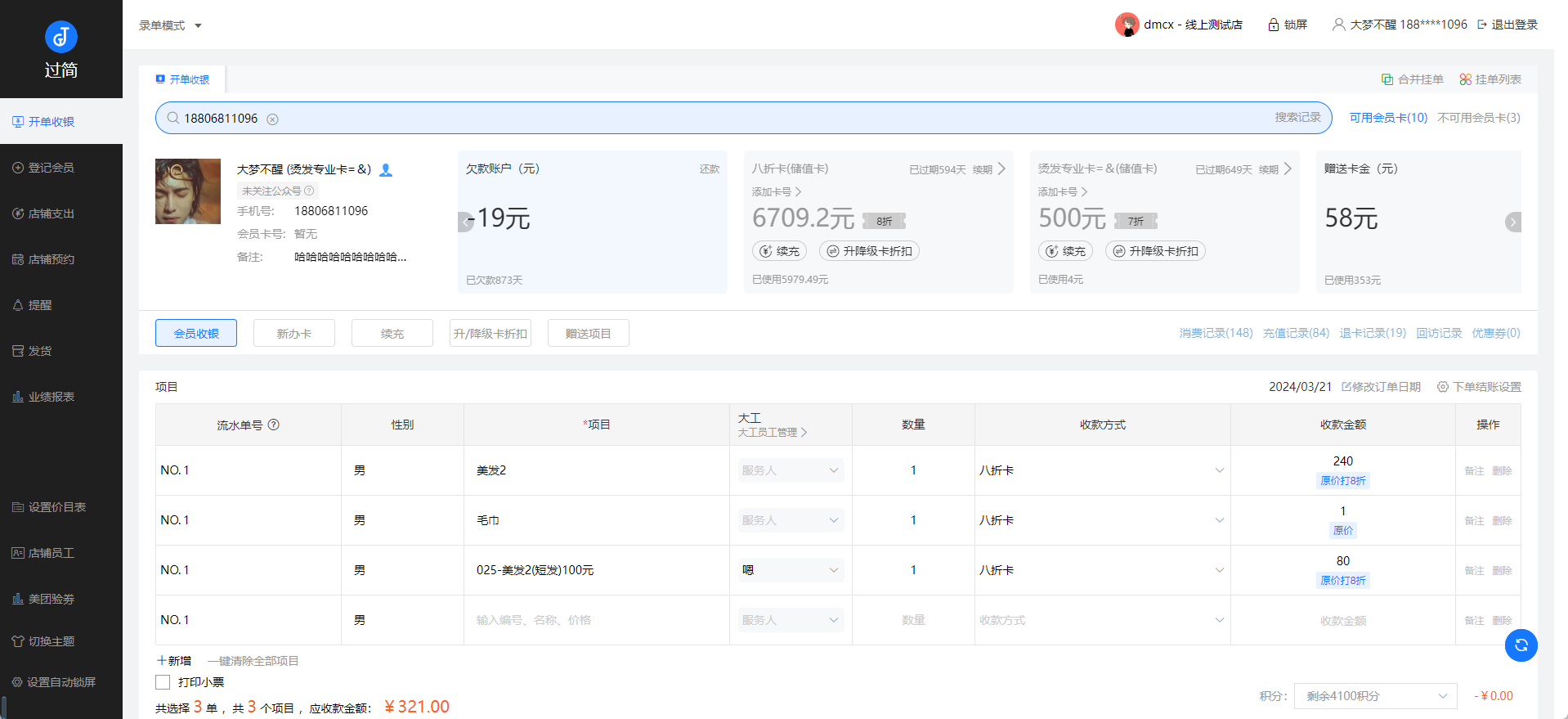Click the 赠送项目 button
The image size is (1568, 719).
pyautogui.click(x=589, y=333)
